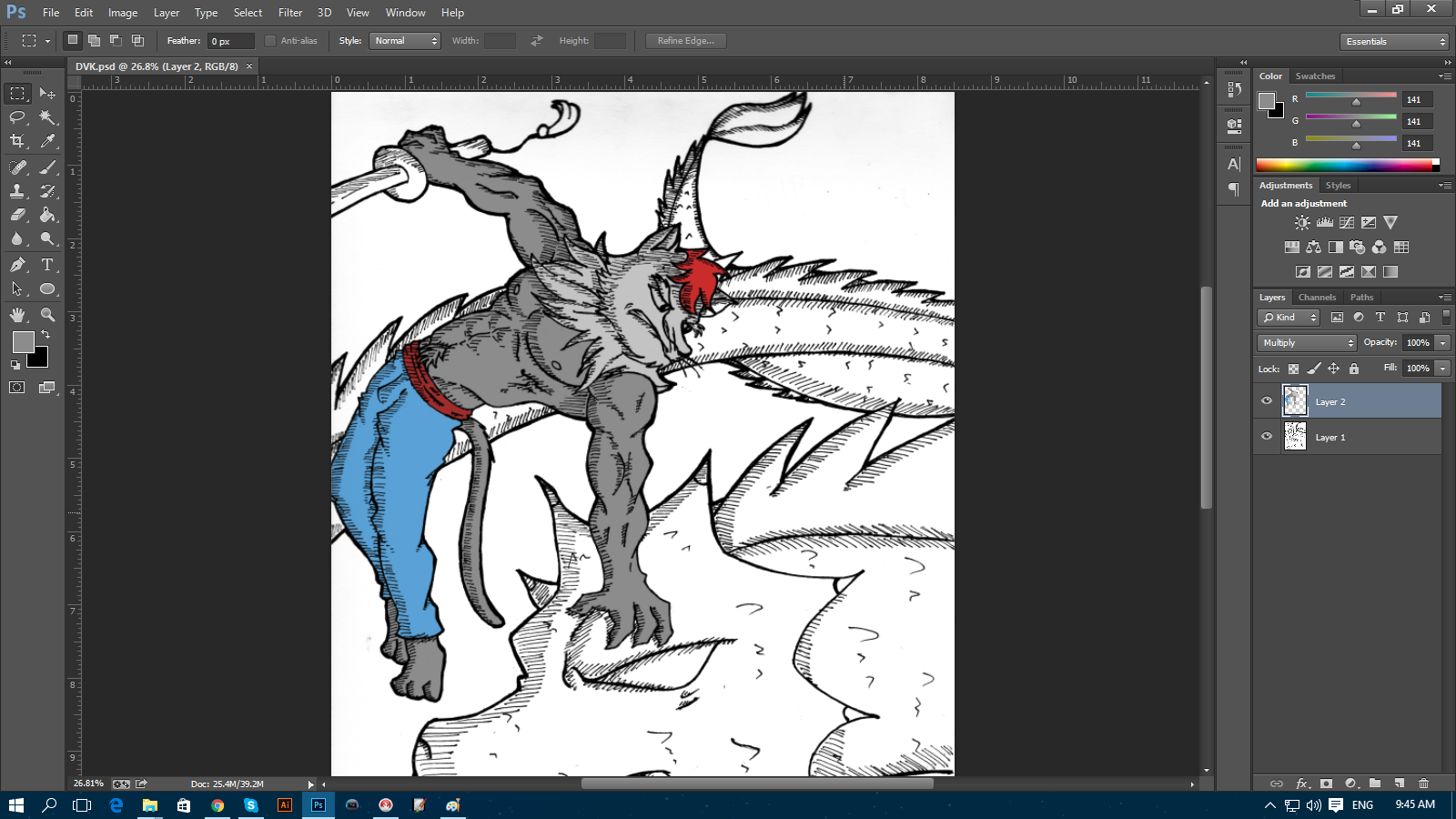Open the Select menu
1456x819 pixels.
(248, 13)
